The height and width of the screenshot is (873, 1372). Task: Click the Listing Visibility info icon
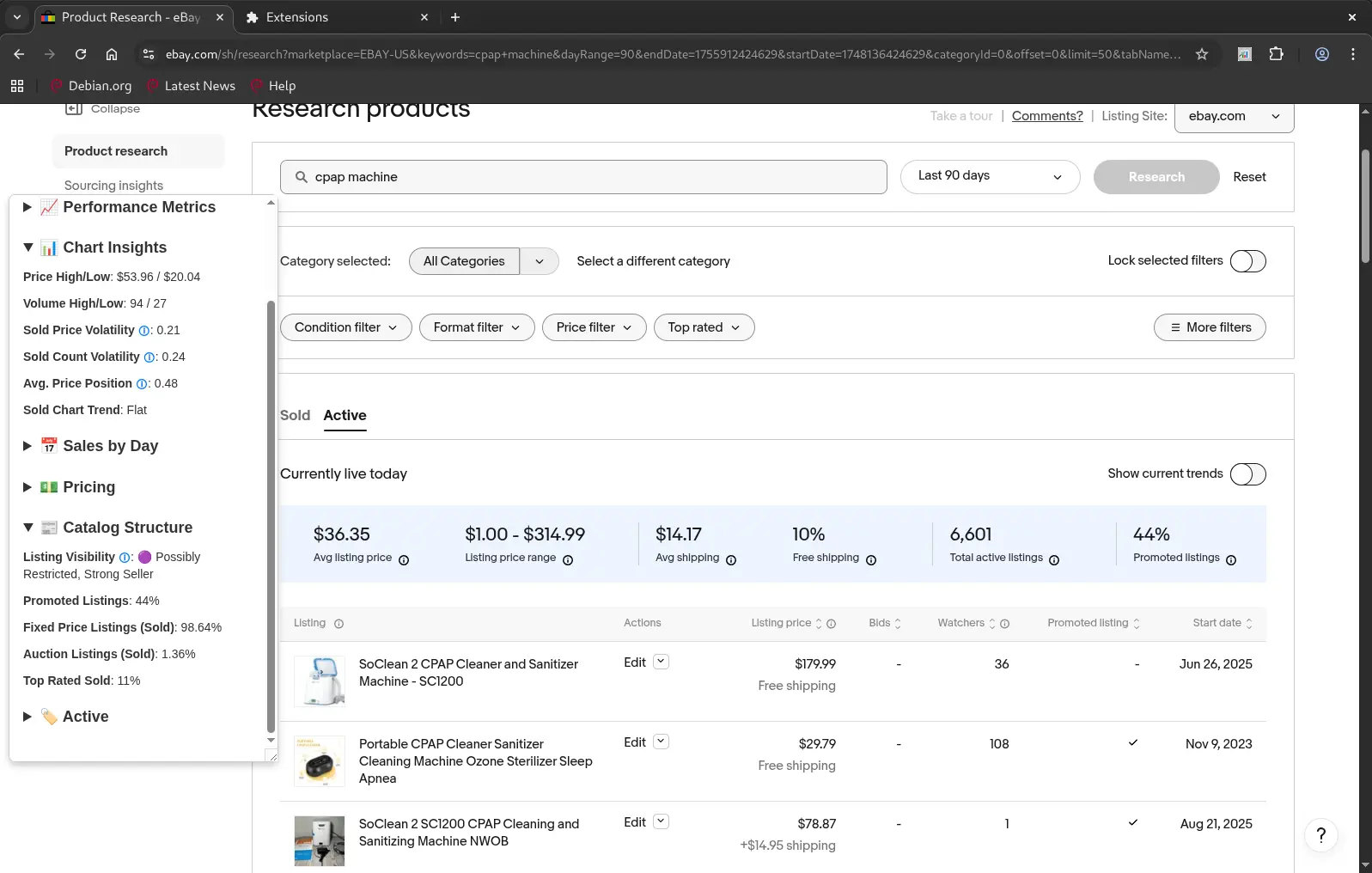tap(125, 558)
